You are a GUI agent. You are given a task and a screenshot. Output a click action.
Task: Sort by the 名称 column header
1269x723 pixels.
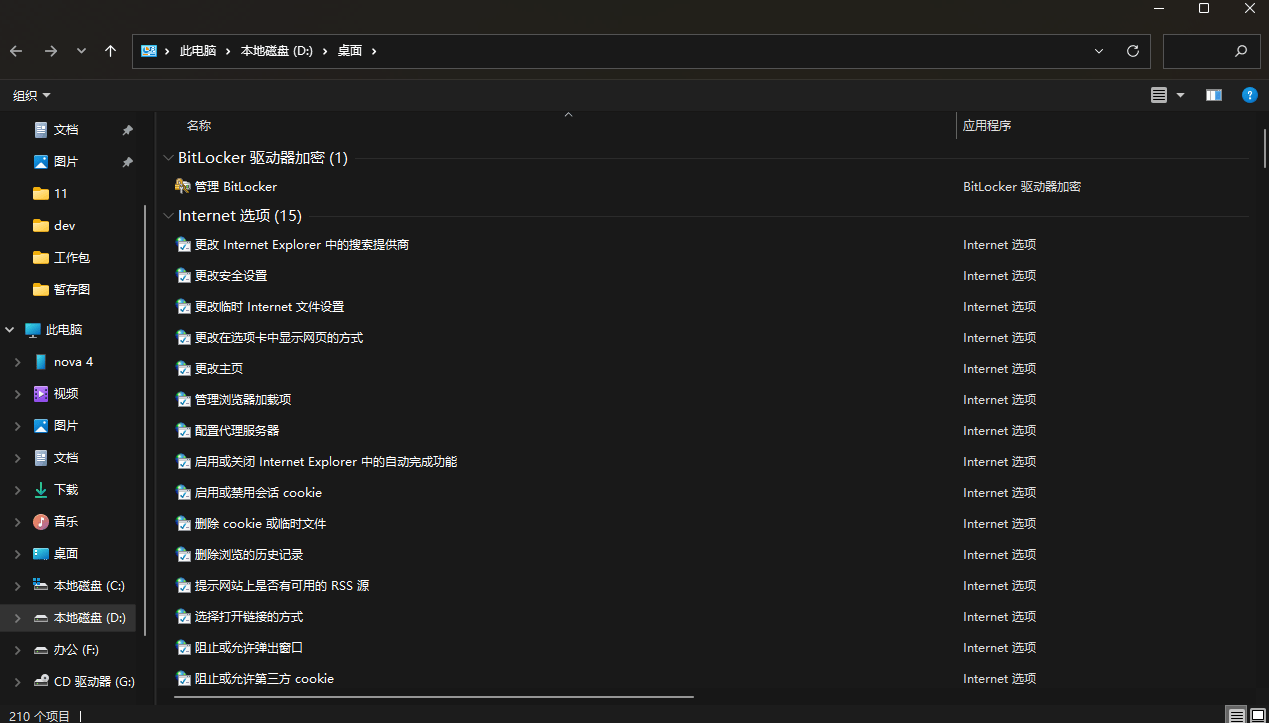pyautogui.click(x=199, y=126)
